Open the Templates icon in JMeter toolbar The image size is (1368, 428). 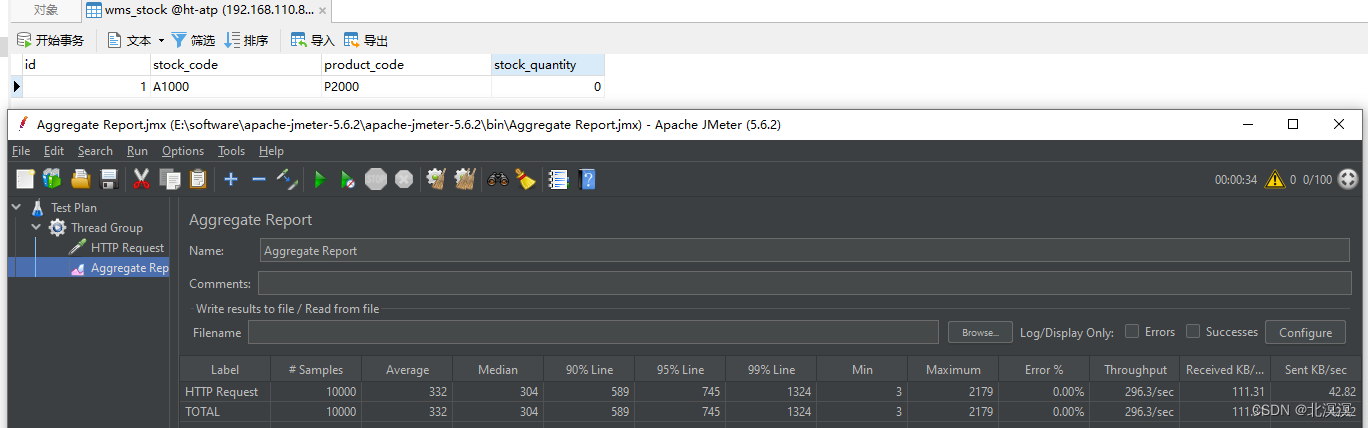52,179
